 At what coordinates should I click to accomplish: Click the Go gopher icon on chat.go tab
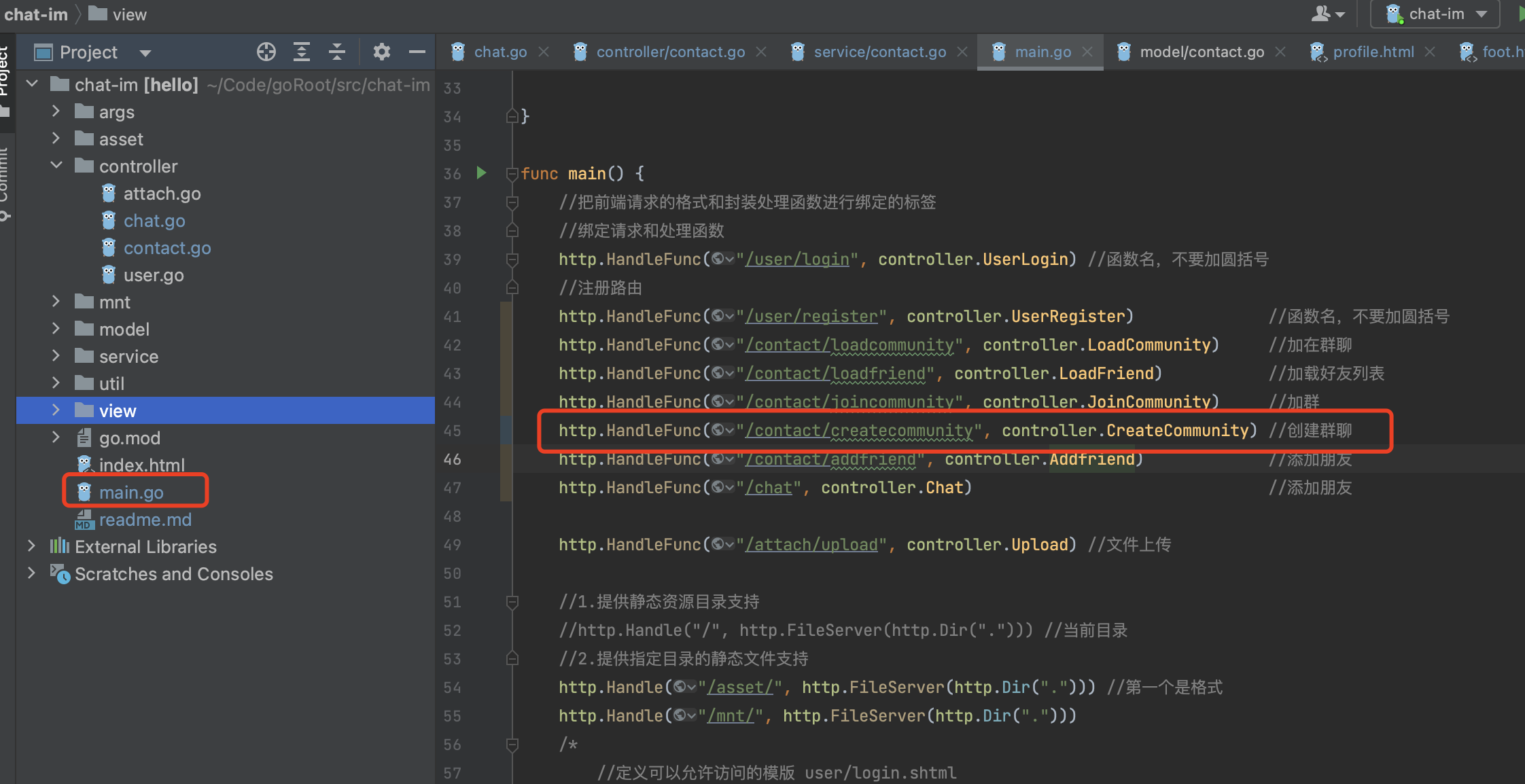(458, 51)
